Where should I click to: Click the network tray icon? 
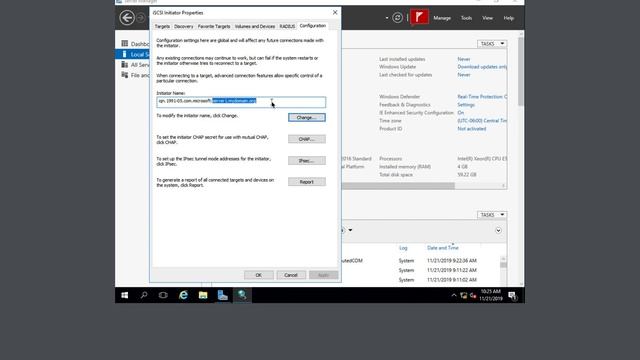[464, 295]
